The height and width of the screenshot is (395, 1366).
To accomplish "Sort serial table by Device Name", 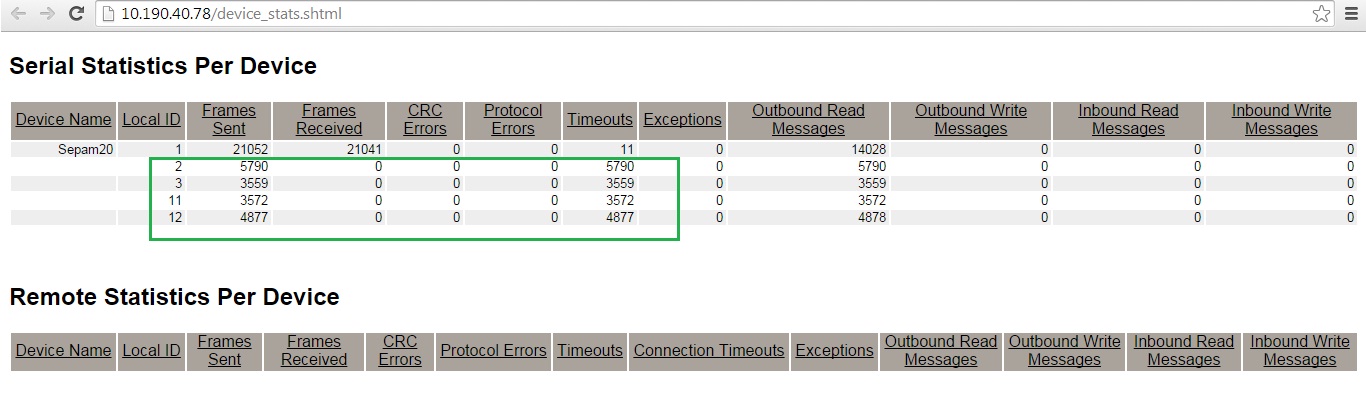I will tap(64, 120).
